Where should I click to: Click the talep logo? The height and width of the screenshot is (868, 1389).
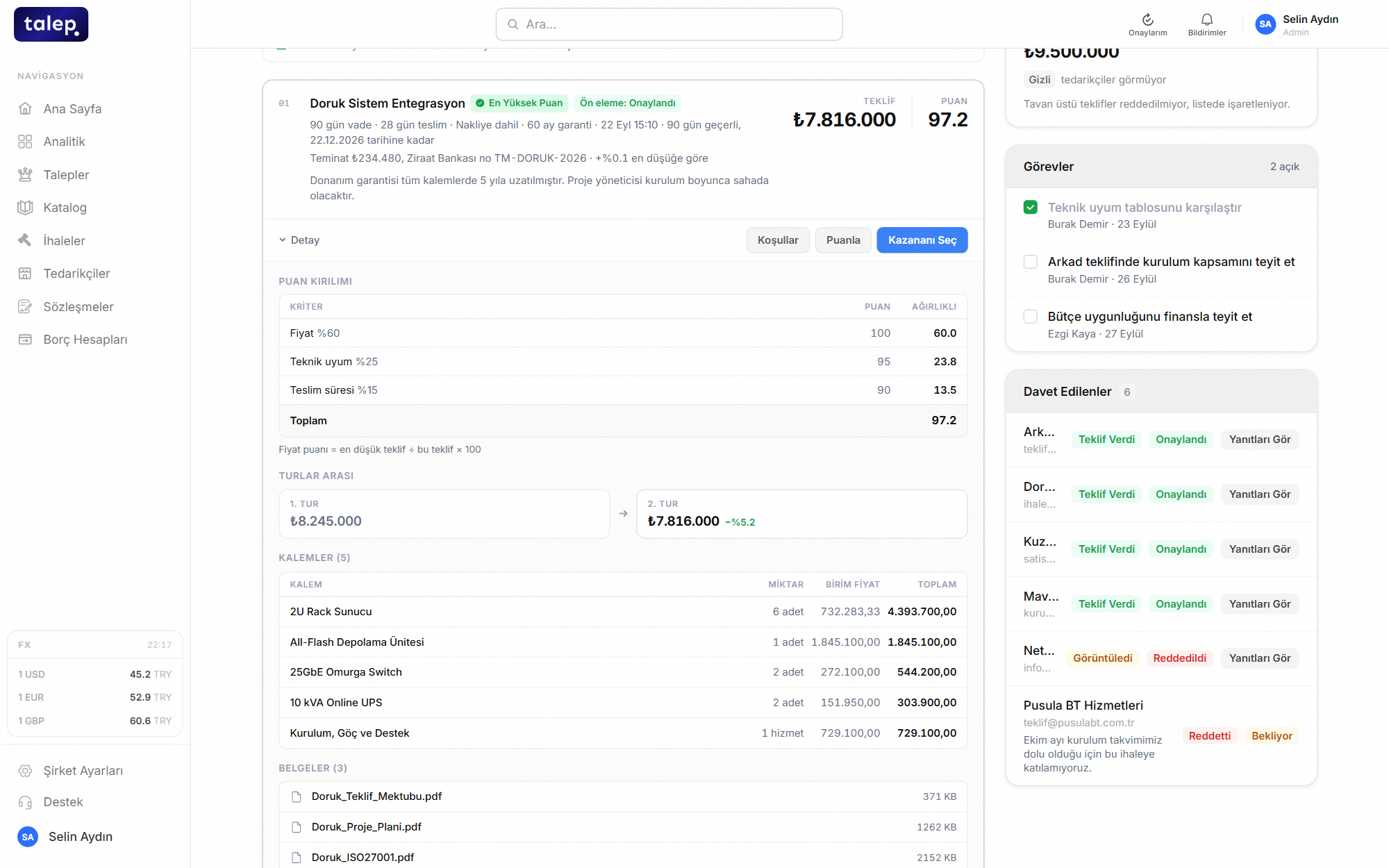(x=51, y=24)
